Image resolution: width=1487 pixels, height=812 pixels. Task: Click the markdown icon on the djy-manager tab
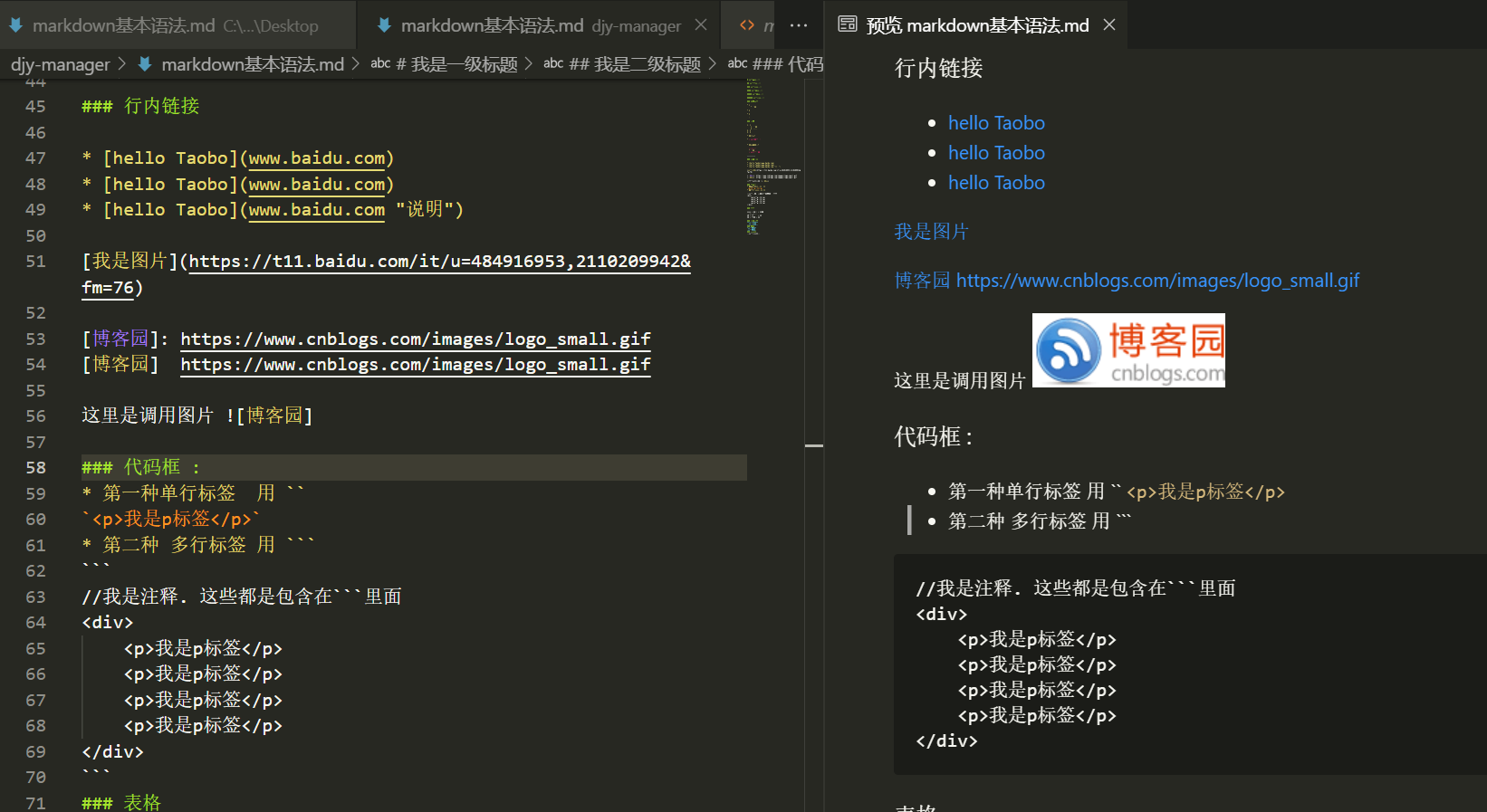(384, 25)
